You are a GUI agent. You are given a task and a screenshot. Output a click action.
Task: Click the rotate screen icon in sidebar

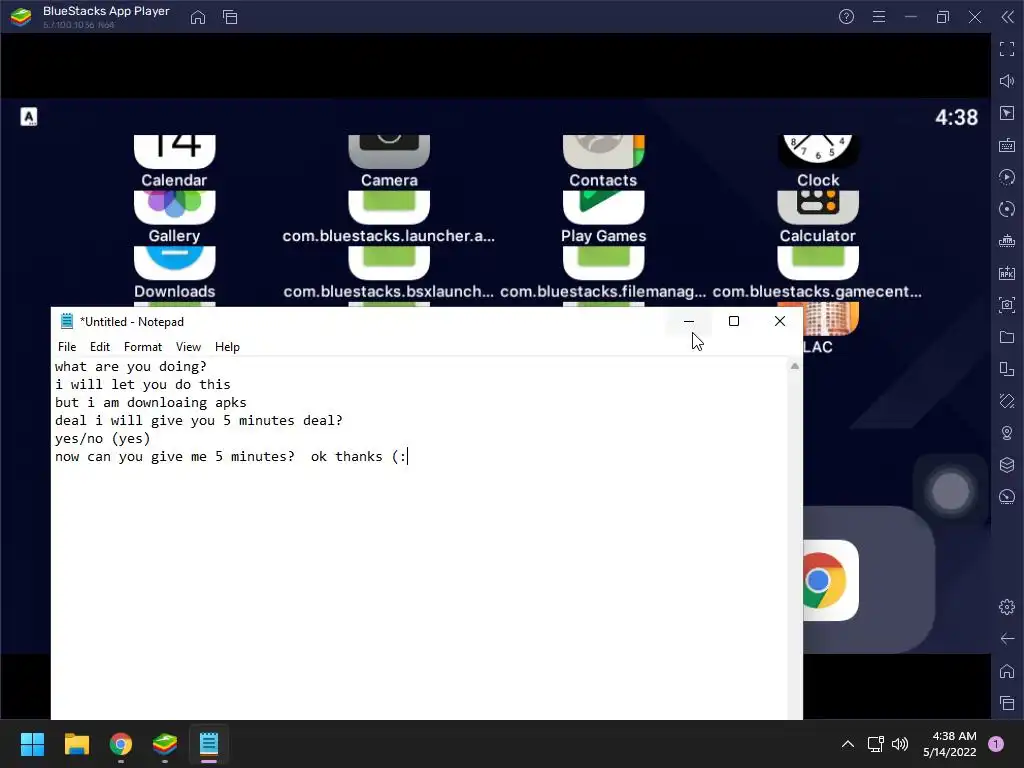point(1006,401)
